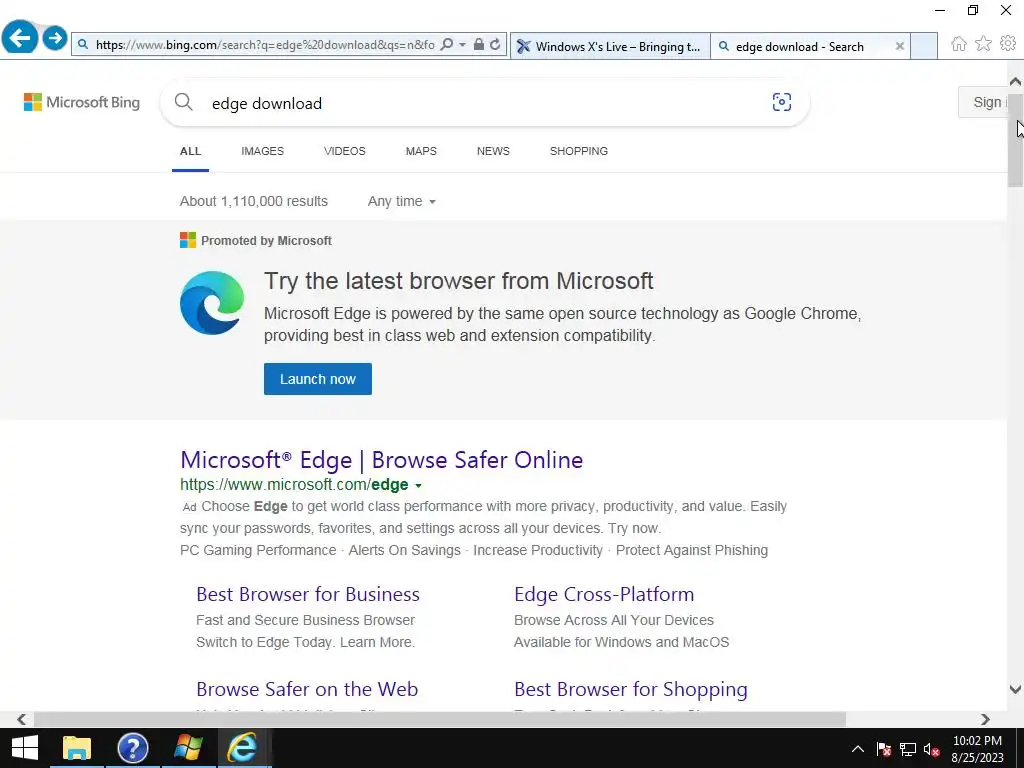The height and width of the screenshot is (768, 1024).
Task: Open the Edge Cross-Platform link
Action: [x=604, y=594]
